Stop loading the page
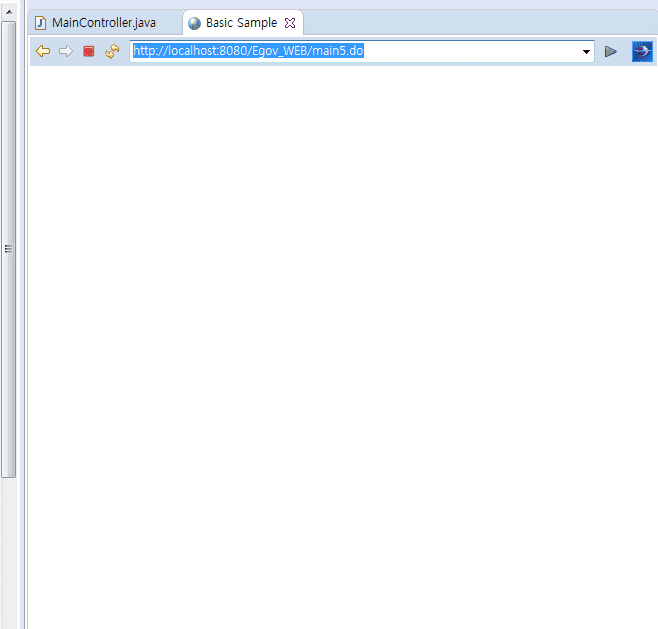Screen dimensions: 658x629 (x=89, y=51)
